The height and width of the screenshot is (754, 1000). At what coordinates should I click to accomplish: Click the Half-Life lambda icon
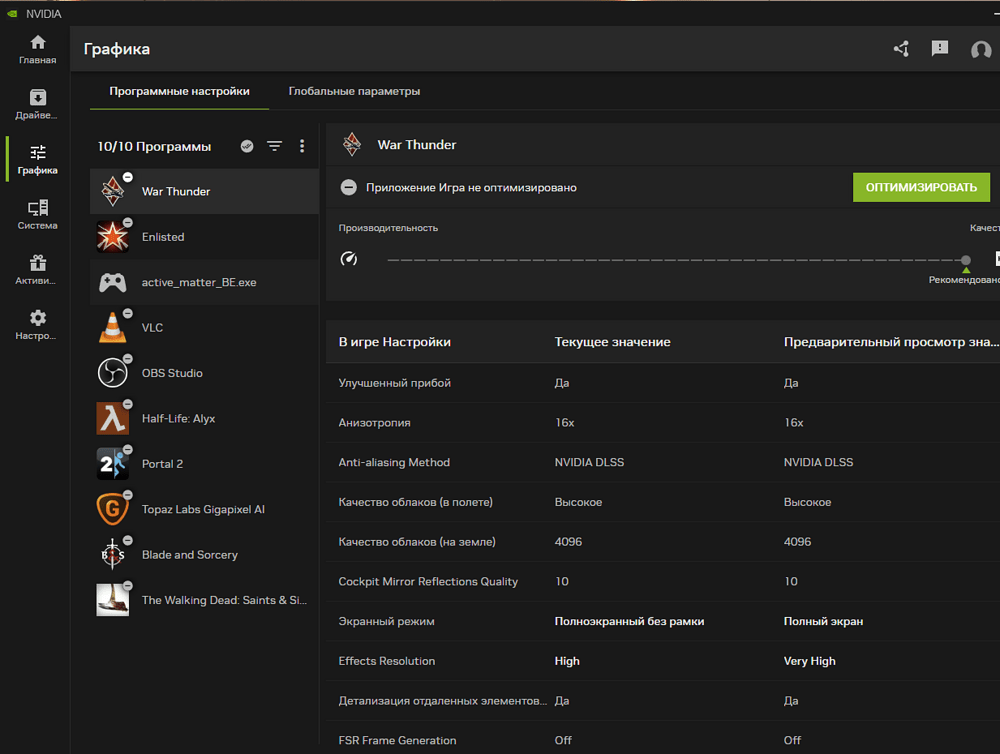112,418
